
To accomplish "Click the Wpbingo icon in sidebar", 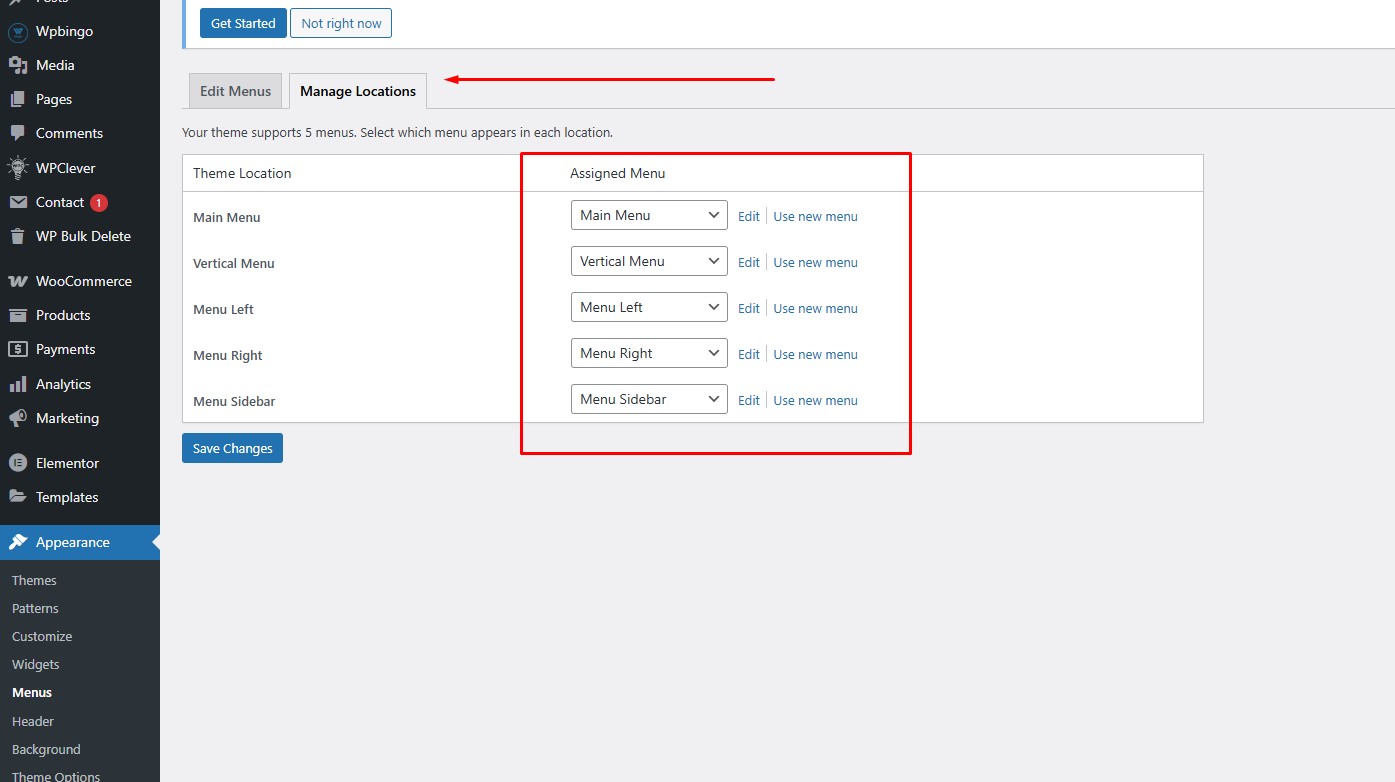I will pos(17,31).
